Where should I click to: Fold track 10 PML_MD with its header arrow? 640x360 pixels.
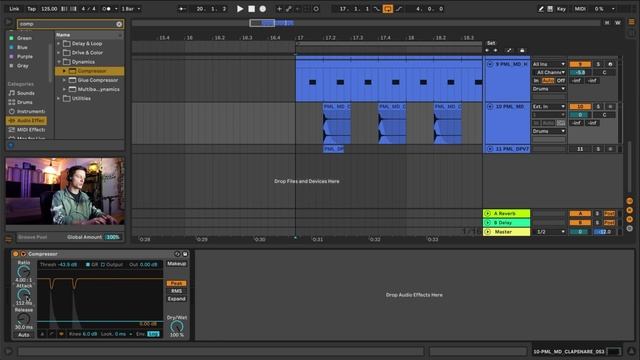[490, 107]
